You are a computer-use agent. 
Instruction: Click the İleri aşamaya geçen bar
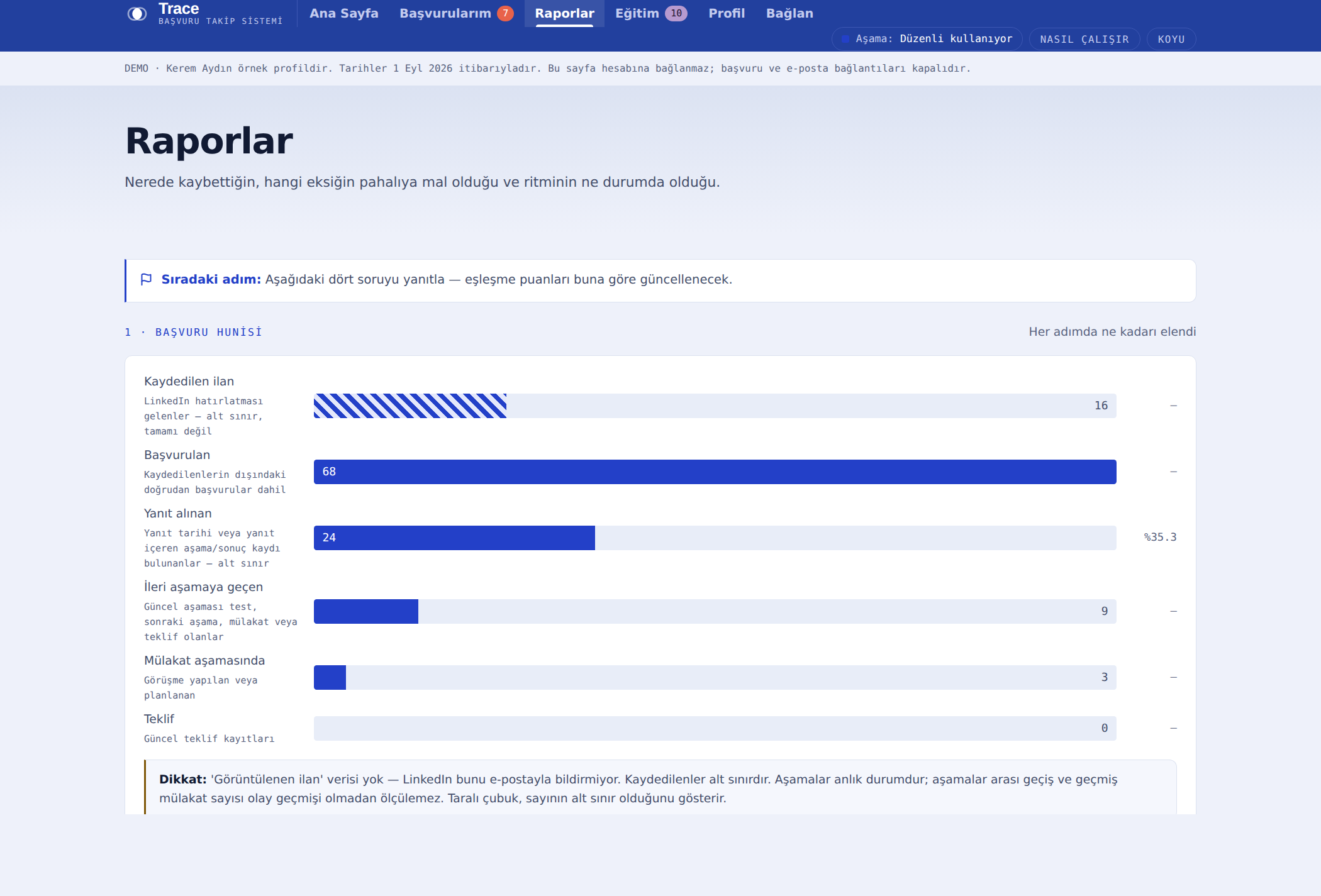click(366, 611)
